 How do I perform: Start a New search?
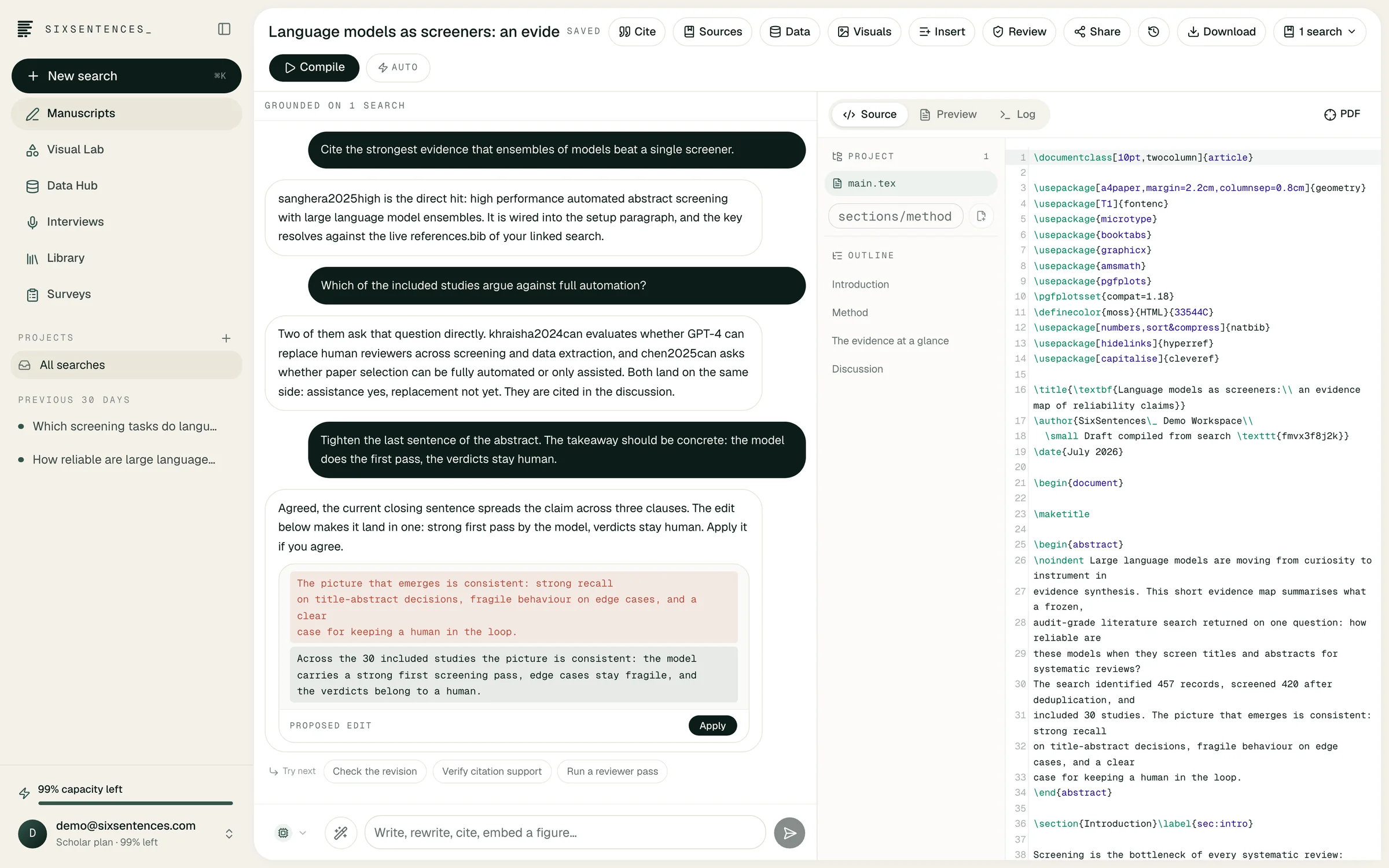(x=126, y=76)
